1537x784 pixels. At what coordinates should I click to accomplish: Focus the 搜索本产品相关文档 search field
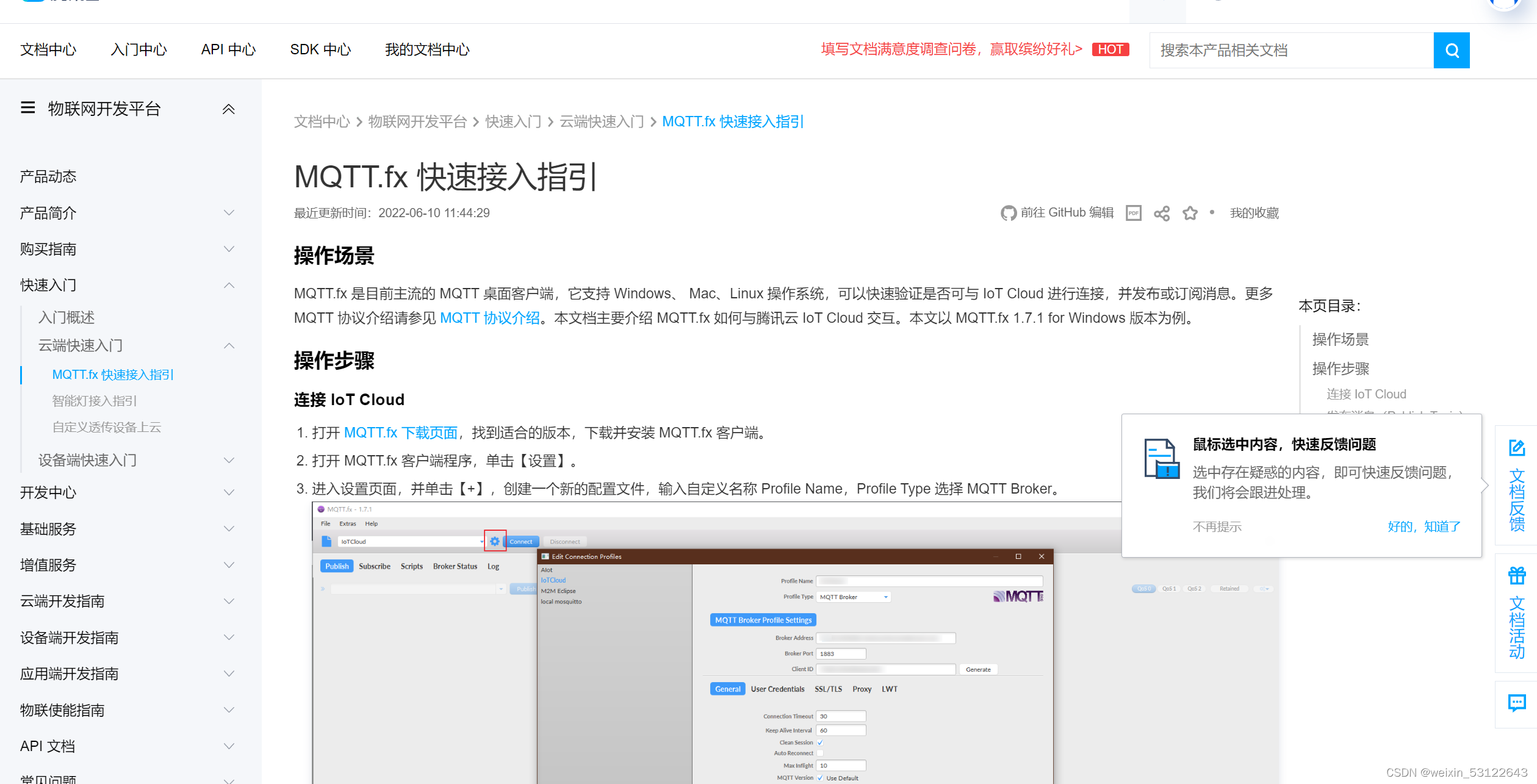pyautogui.click(x=1291, y=50)
